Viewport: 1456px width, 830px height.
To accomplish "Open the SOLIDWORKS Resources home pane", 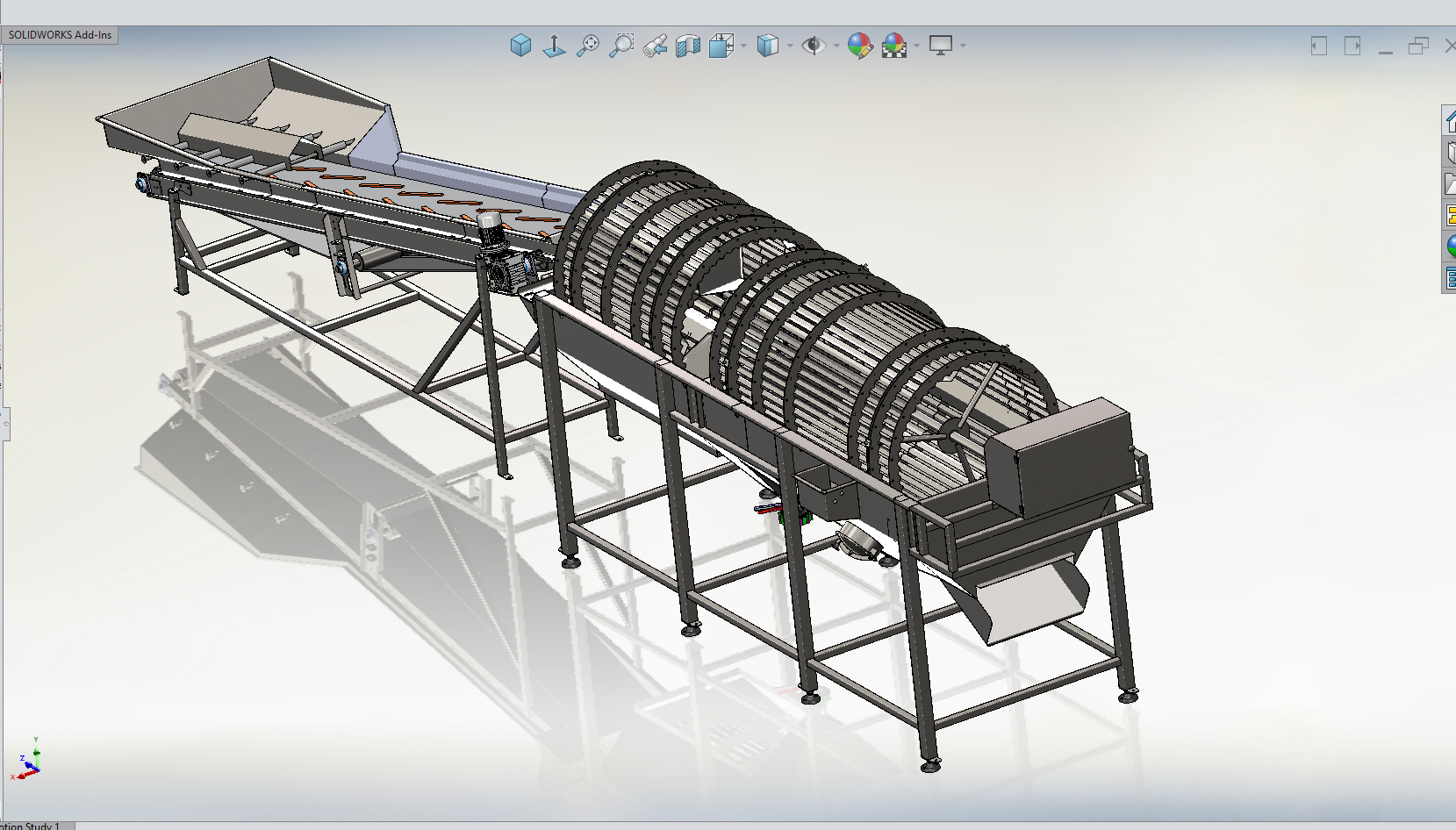I will 1450,122.
